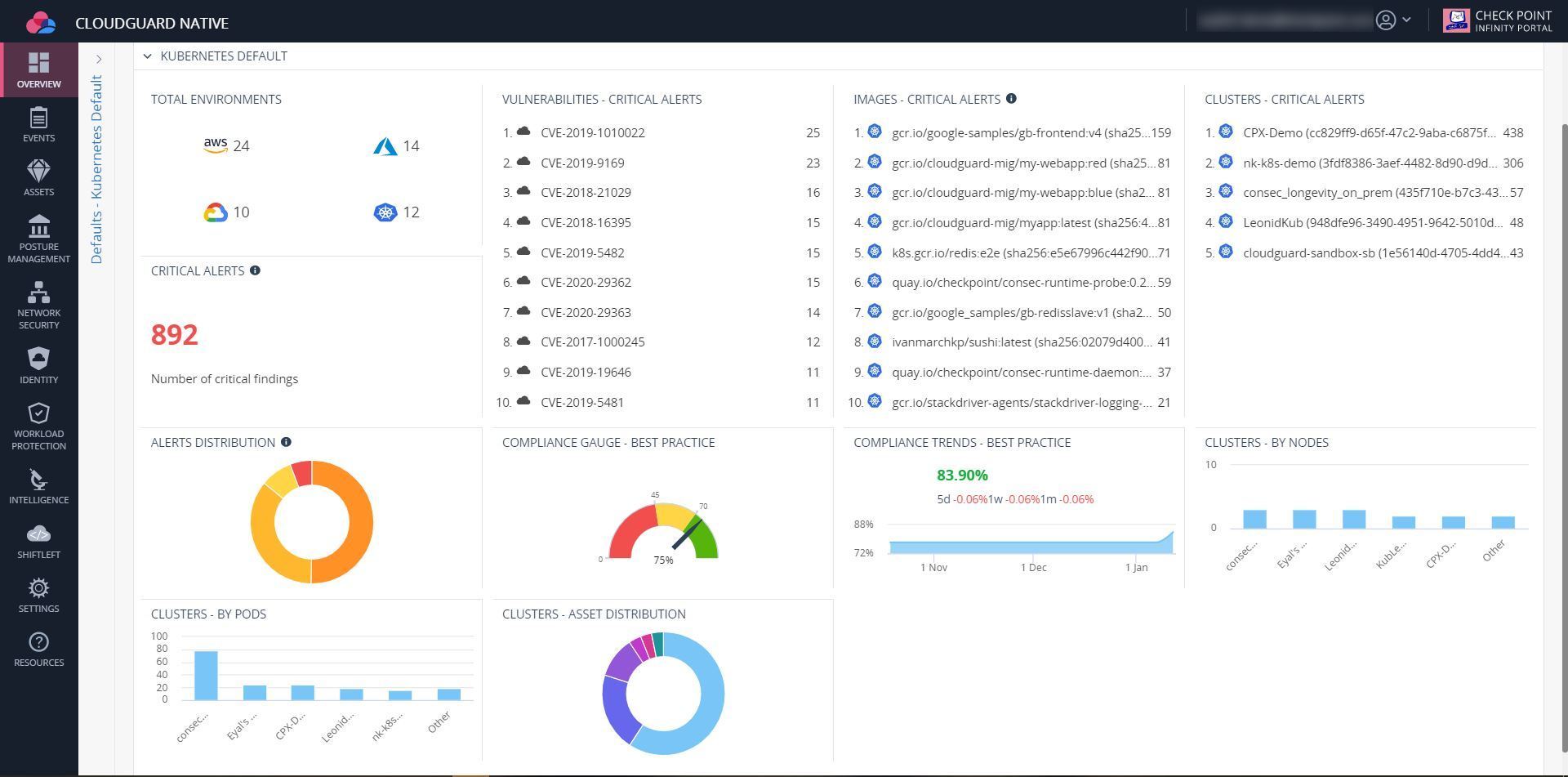Open the Overview section in sidebar

click(x=38, y=70)
